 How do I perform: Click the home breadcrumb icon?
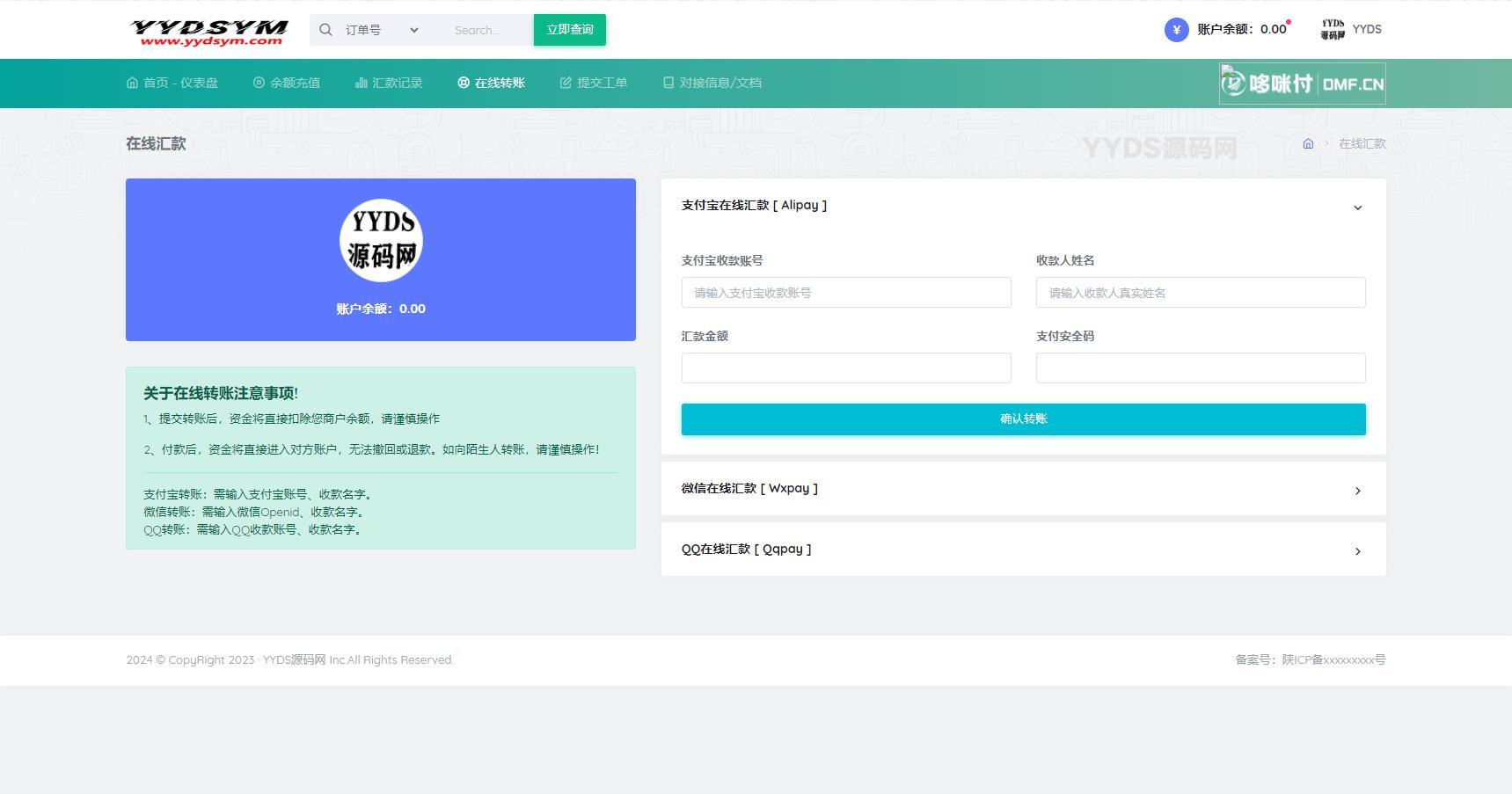[1308, 144]
